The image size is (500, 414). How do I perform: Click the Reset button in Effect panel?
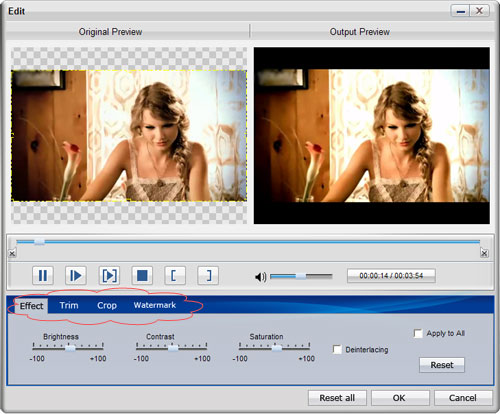(442, 365)
